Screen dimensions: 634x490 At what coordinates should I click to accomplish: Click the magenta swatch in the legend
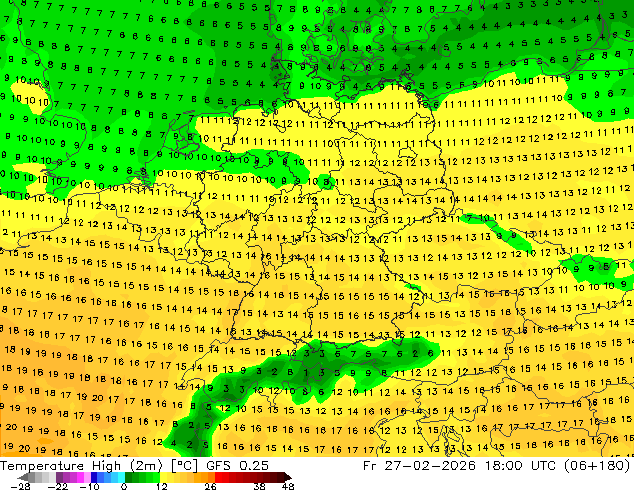pos(80,477)
